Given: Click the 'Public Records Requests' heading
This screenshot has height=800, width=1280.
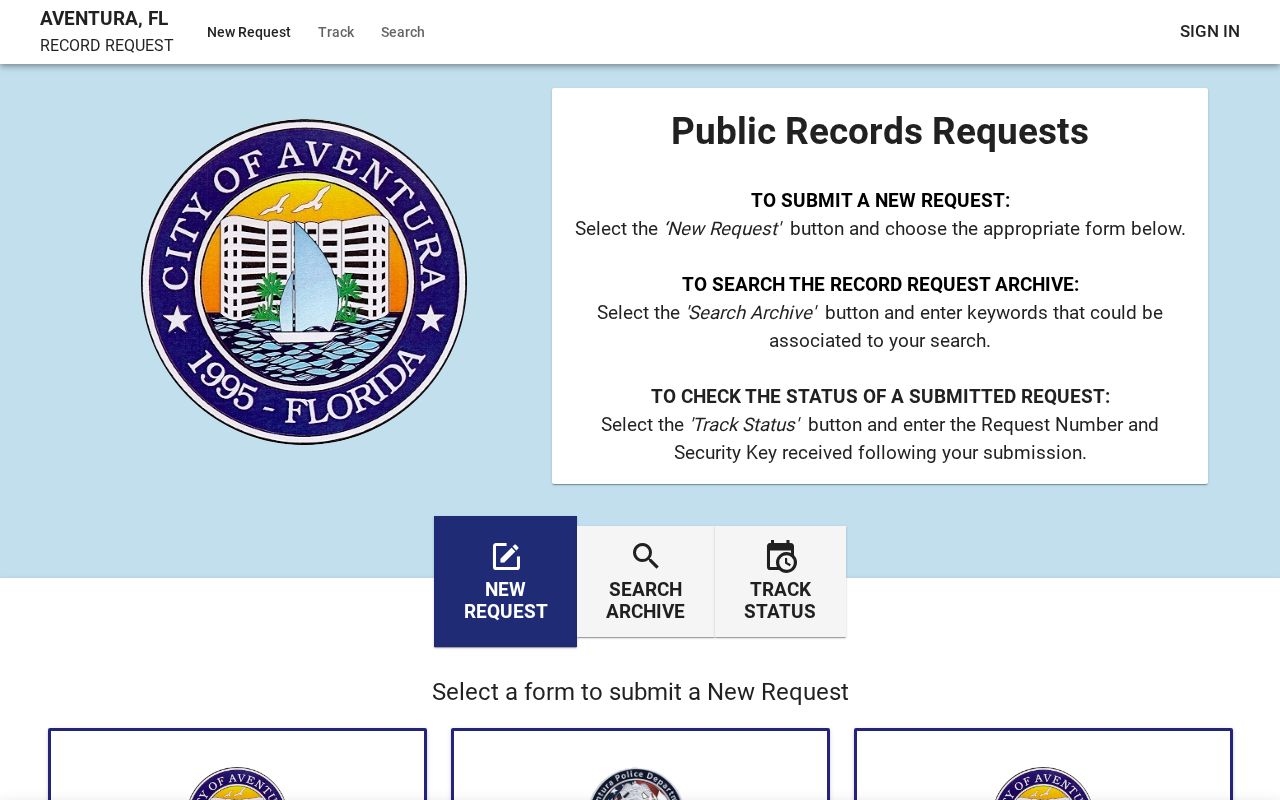Looking at the screenshot, I should (880, 132).
